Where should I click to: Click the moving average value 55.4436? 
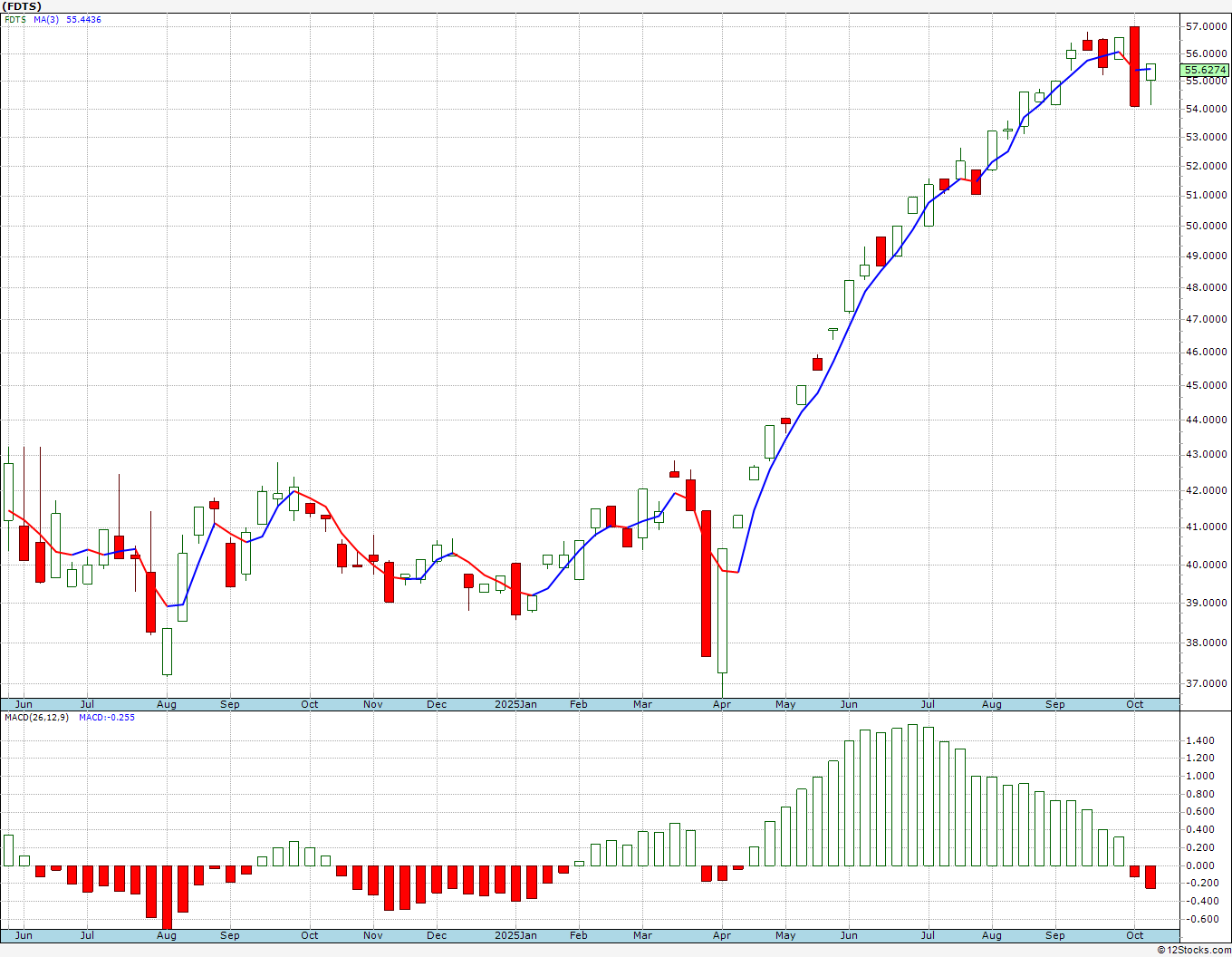(83, 20)
